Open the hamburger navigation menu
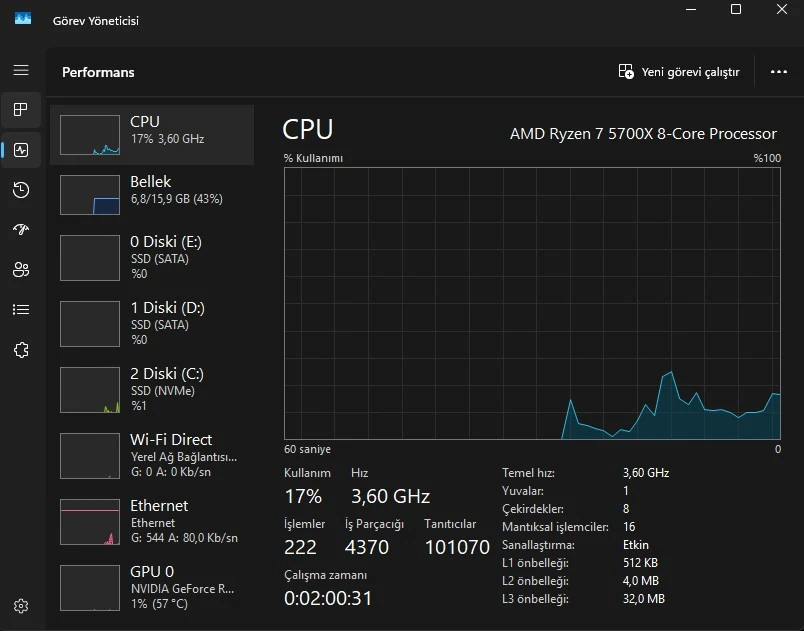 [x=21, y=70]
